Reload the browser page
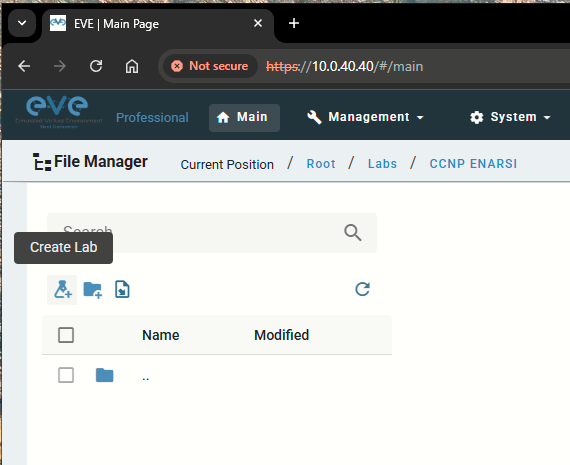This screenshot has height=465, width=570. [96, 66]
